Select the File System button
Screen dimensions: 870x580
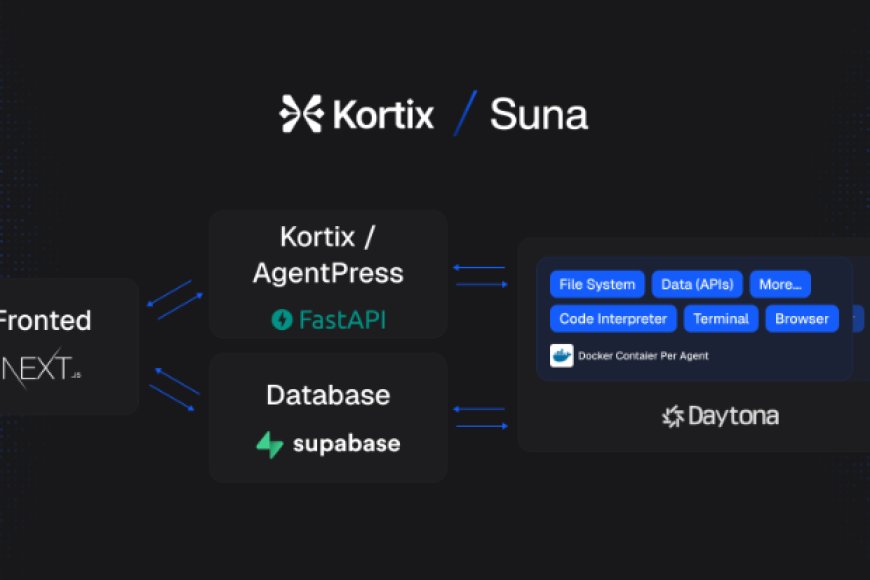(x=597, y=285)
